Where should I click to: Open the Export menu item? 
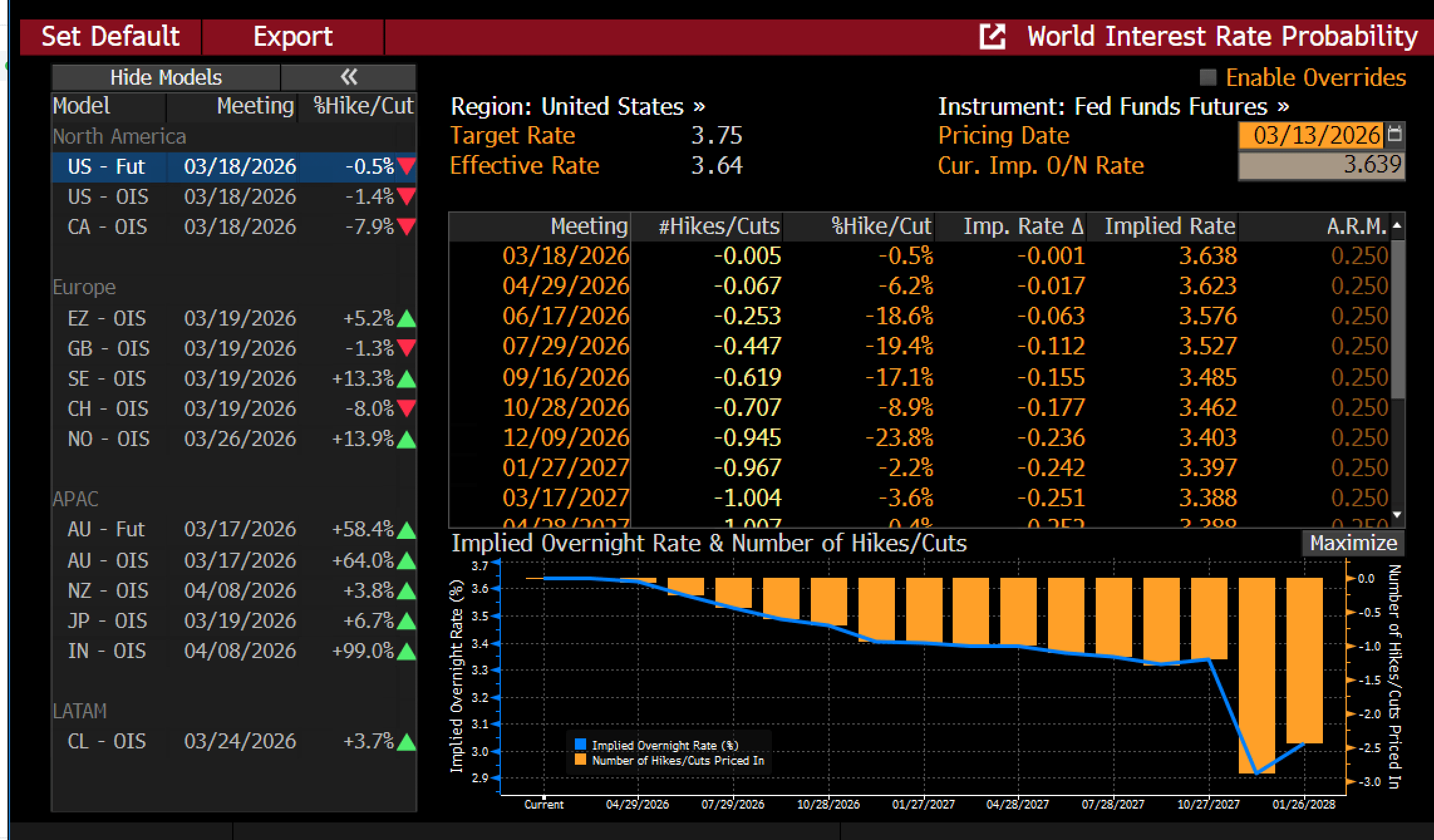click(292, 36)
